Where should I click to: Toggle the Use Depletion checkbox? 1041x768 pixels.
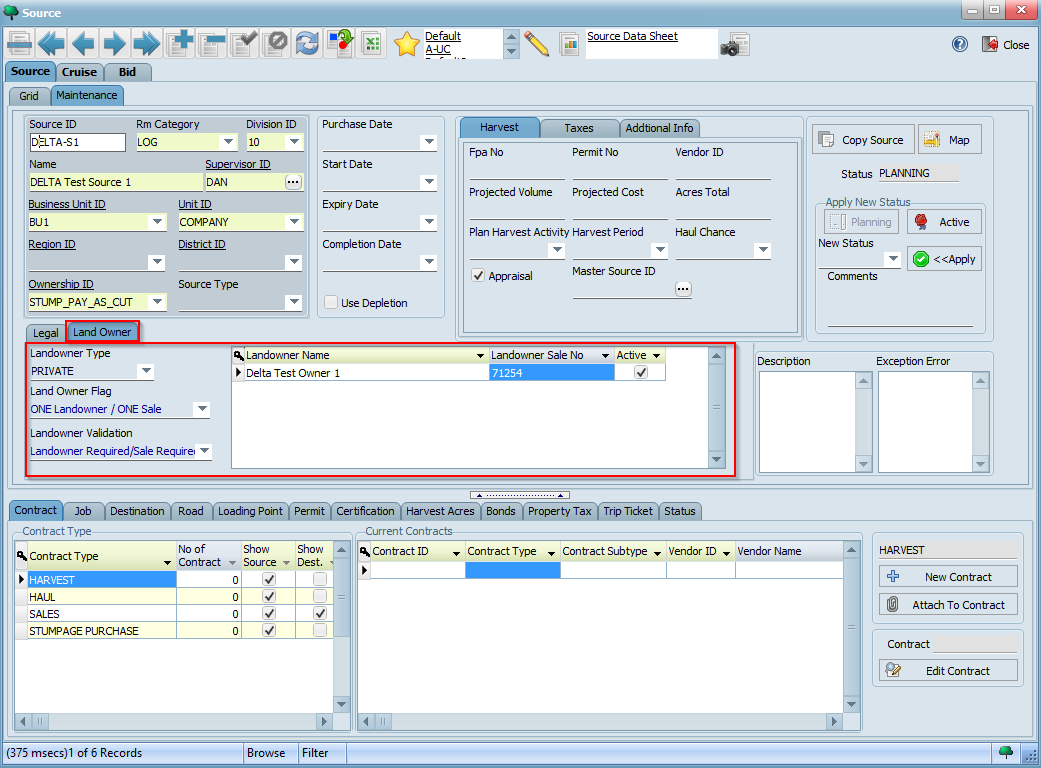coord(331,302)
